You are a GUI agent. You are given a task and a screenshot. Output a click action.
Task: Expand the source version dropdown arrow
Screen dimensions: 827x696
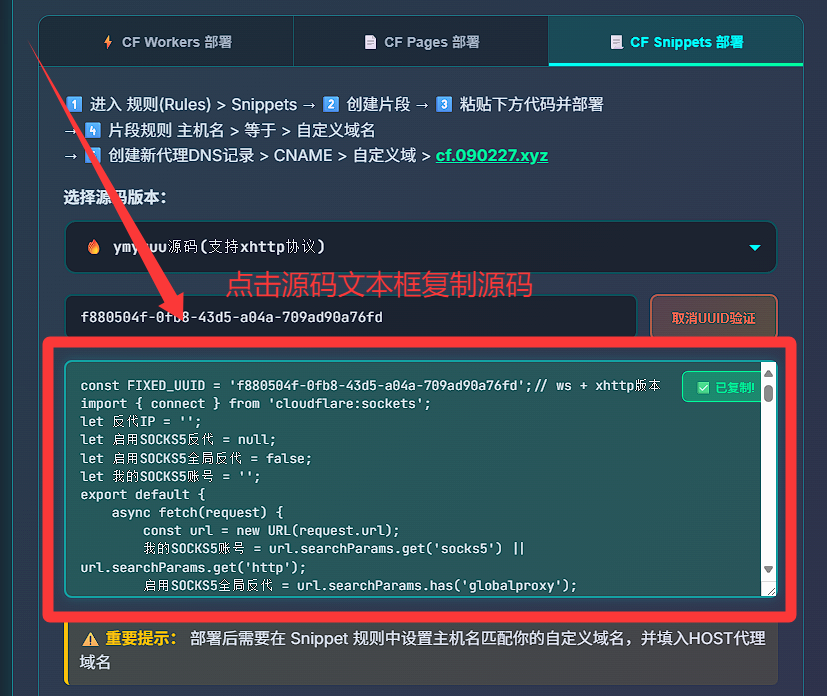754,247
